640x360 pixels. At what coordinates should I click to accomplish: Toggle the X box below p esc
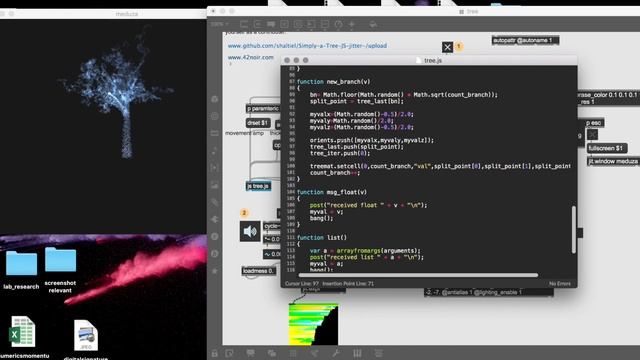click(x=592, y=135)
